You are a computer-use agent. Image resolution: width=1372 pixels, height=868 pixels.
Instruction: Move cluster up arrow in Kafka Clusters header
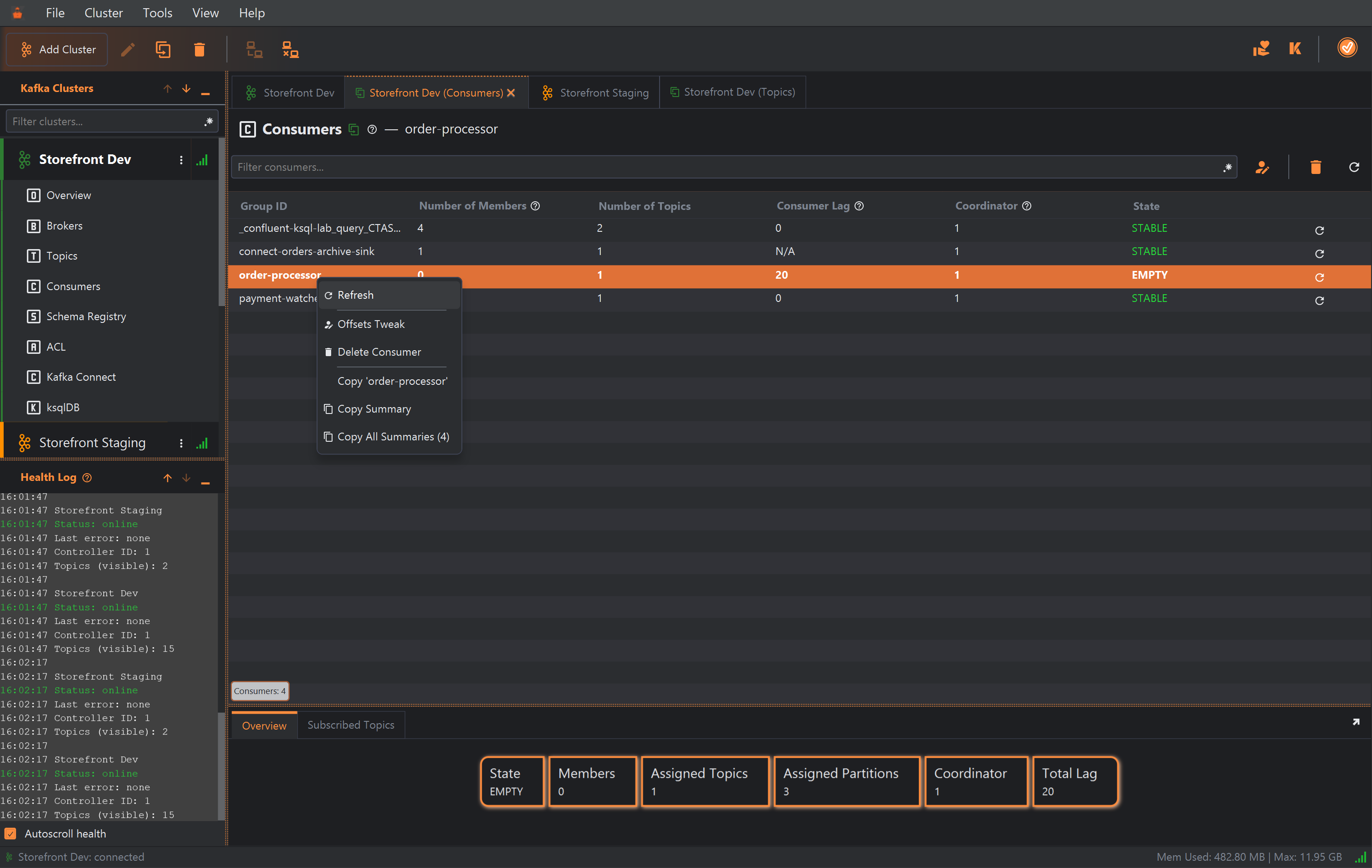coord(167,88)
